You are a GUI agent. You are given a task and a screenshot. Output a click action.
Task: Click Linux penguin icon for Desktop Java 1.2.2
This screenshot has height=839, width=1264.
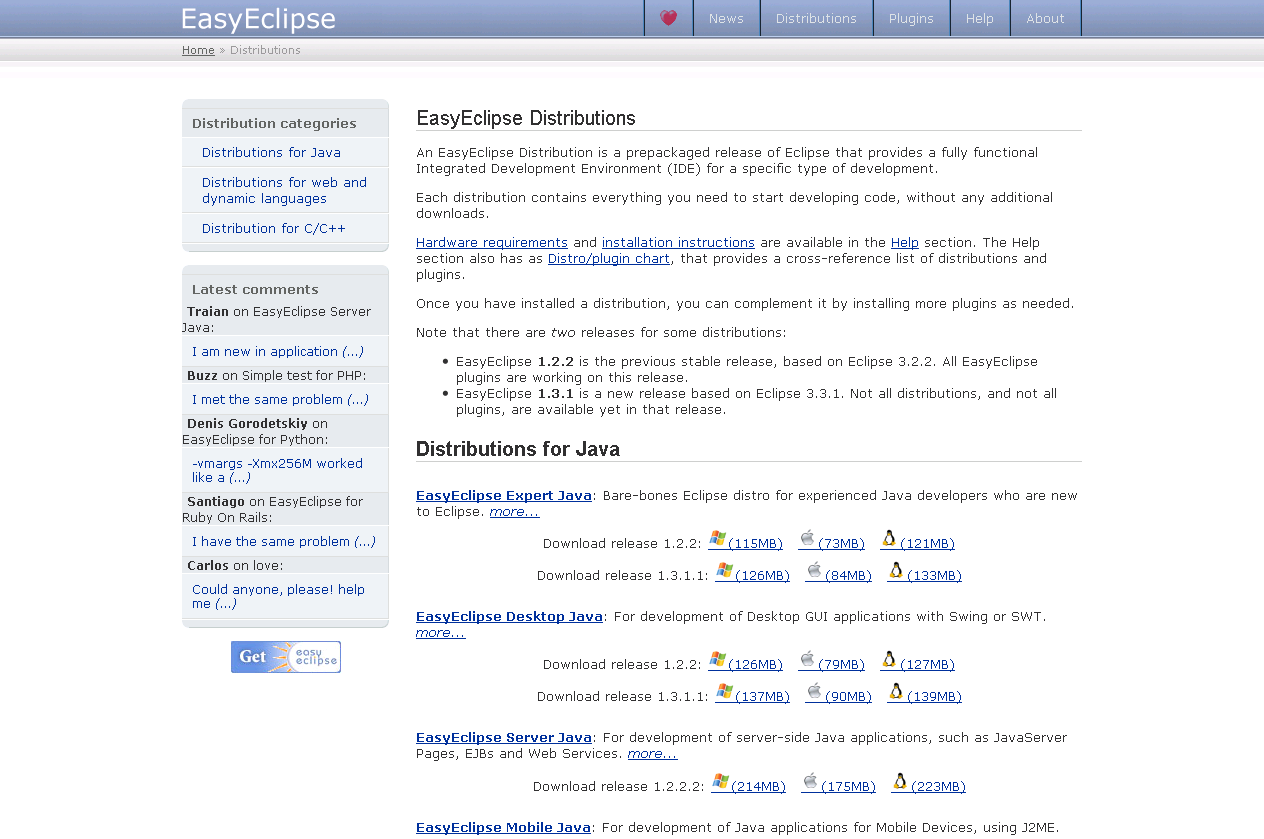coord(889,661)
